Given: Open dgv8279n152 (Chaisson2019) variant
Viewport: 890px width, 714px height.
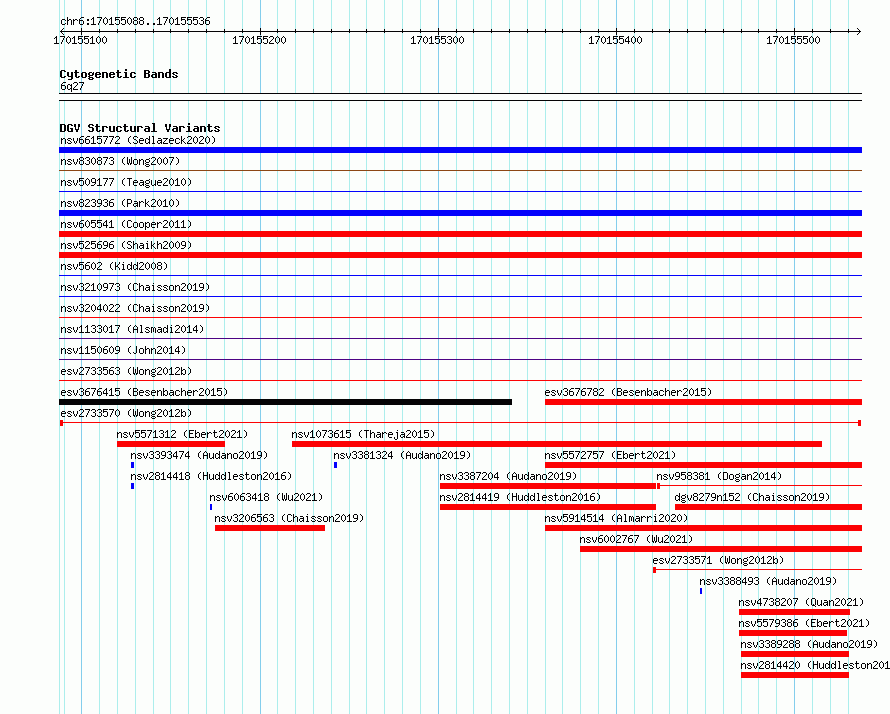Looking at the screenshot, I should 752,497.
